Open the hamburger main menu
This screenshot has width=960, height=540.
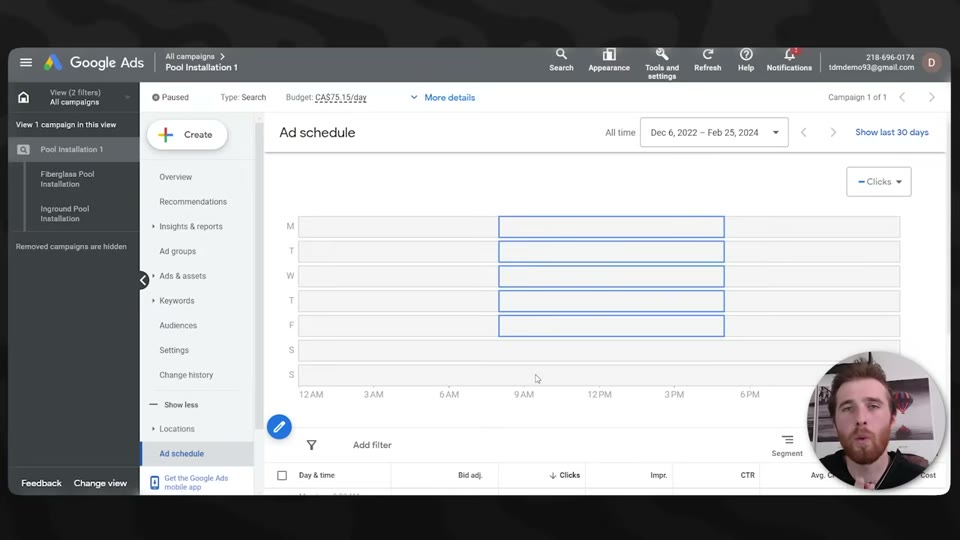(x=26, y=62)
